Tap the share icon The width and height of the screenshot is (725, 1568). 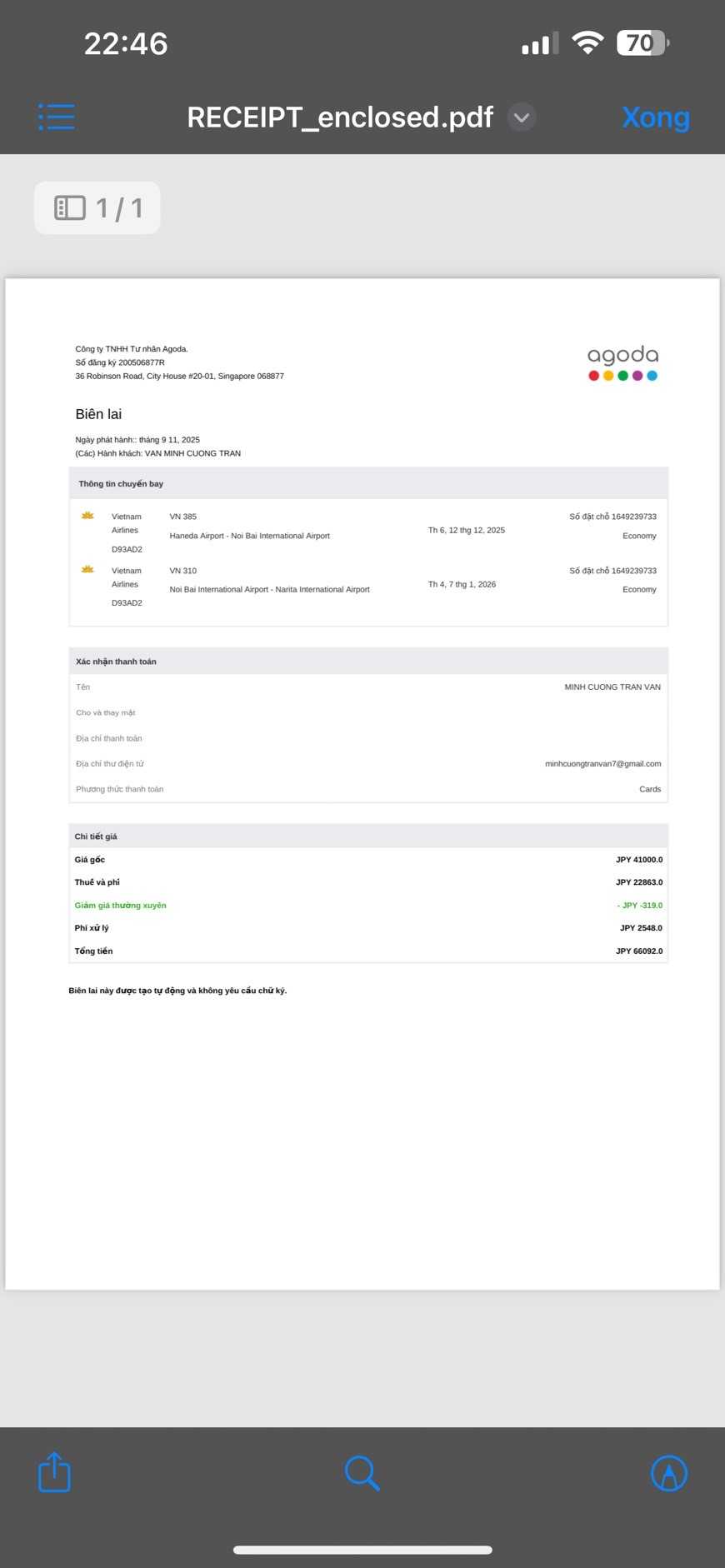(55, 1472)
